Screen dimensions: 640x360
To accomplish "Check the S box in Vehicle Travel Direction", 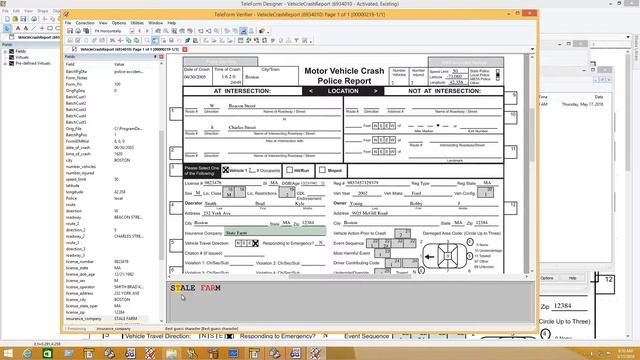I will (x=244, y=243).
